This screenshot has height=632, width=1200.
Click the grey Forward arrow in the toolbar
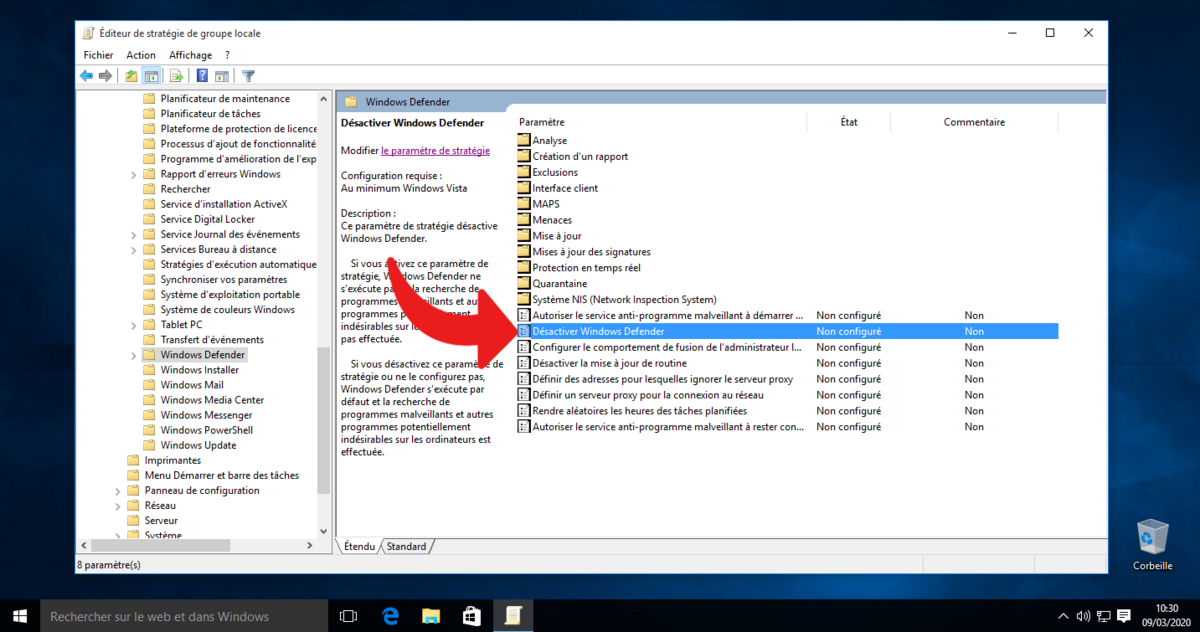coord(105,76)
